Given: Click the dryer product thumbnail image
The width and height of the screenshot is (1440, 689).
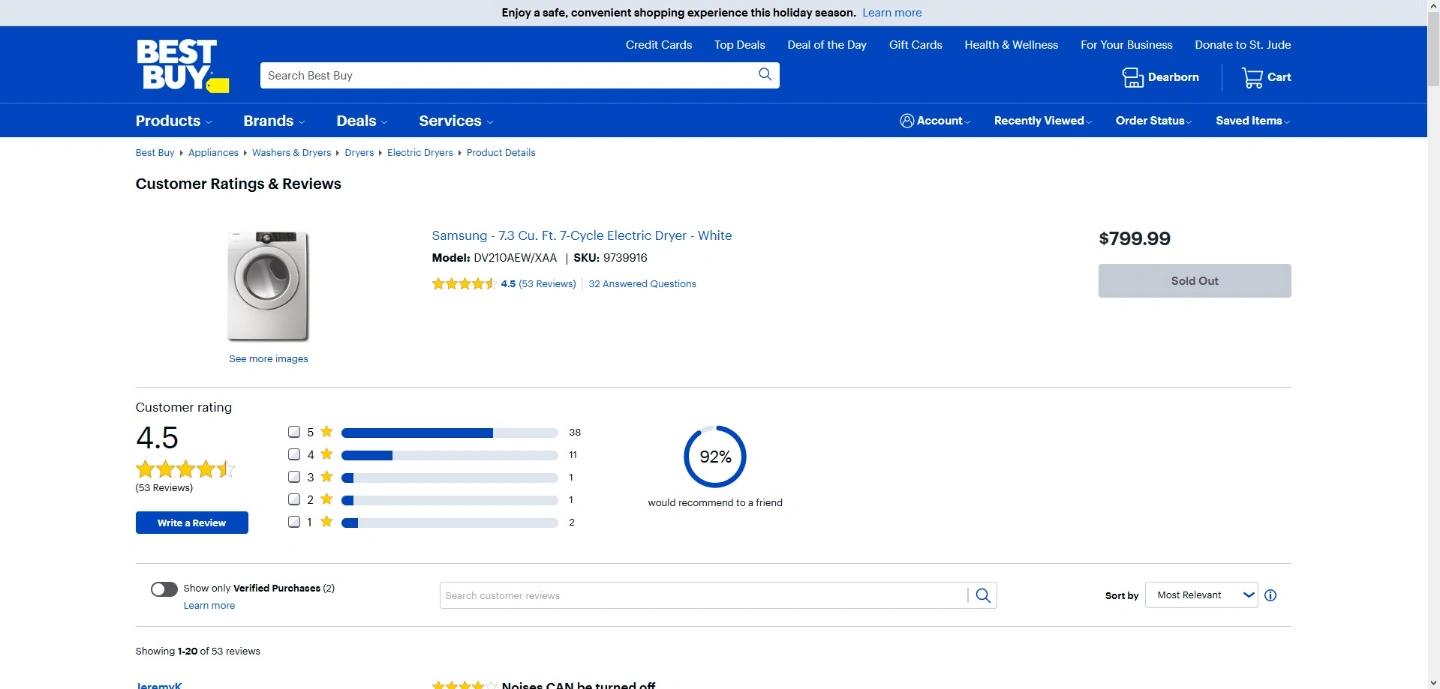Looking at the screenshot, I should (x=269, y=287).
